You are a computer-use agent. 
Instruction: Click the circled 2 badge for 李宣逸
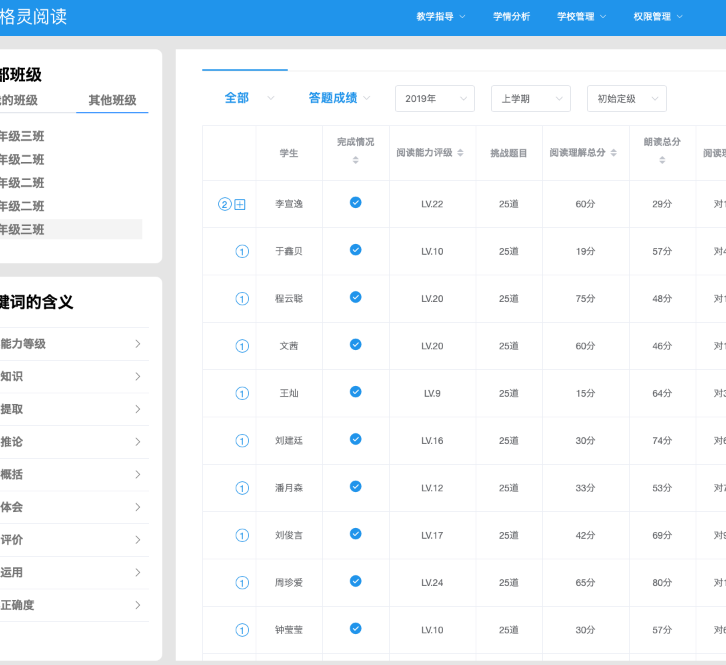tap(225, 204)
